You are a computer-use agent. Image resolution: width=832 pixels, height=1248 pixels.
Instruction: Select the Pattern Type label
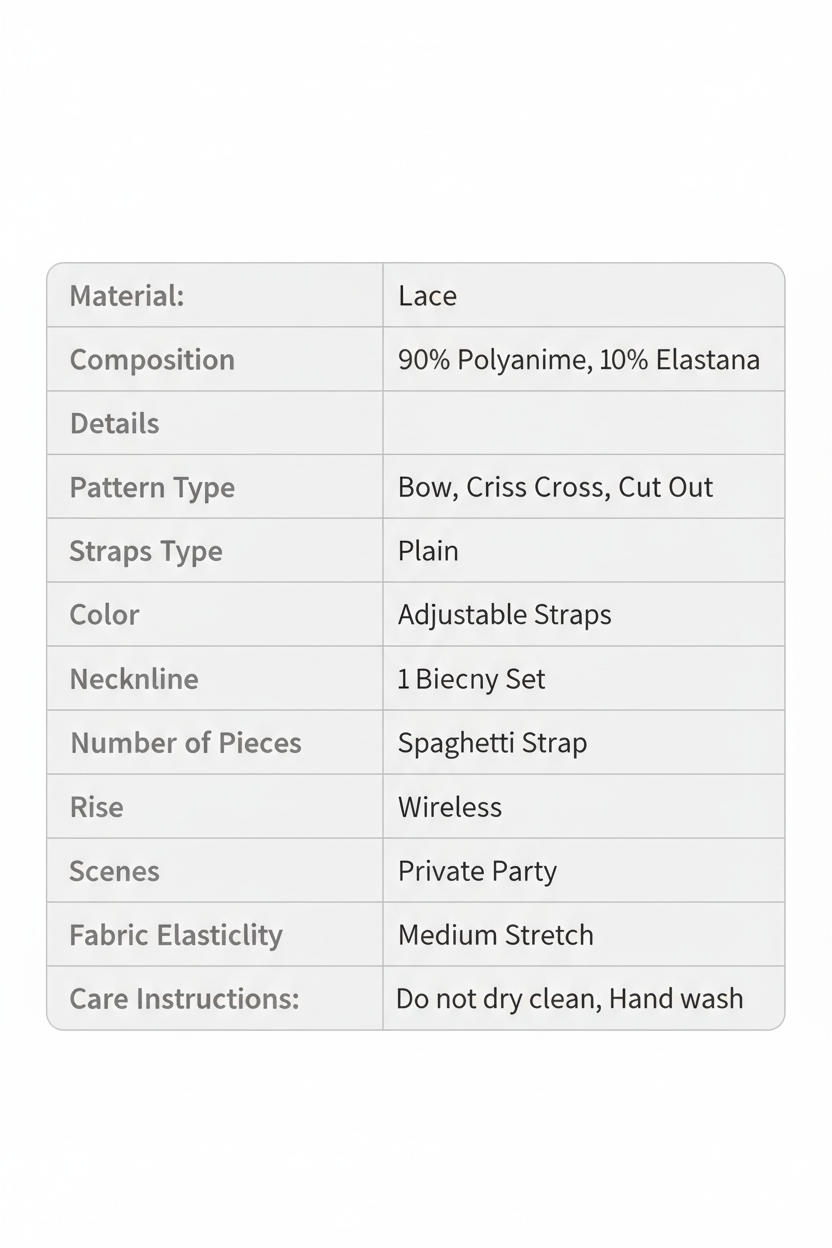click(x=152, y=488)
